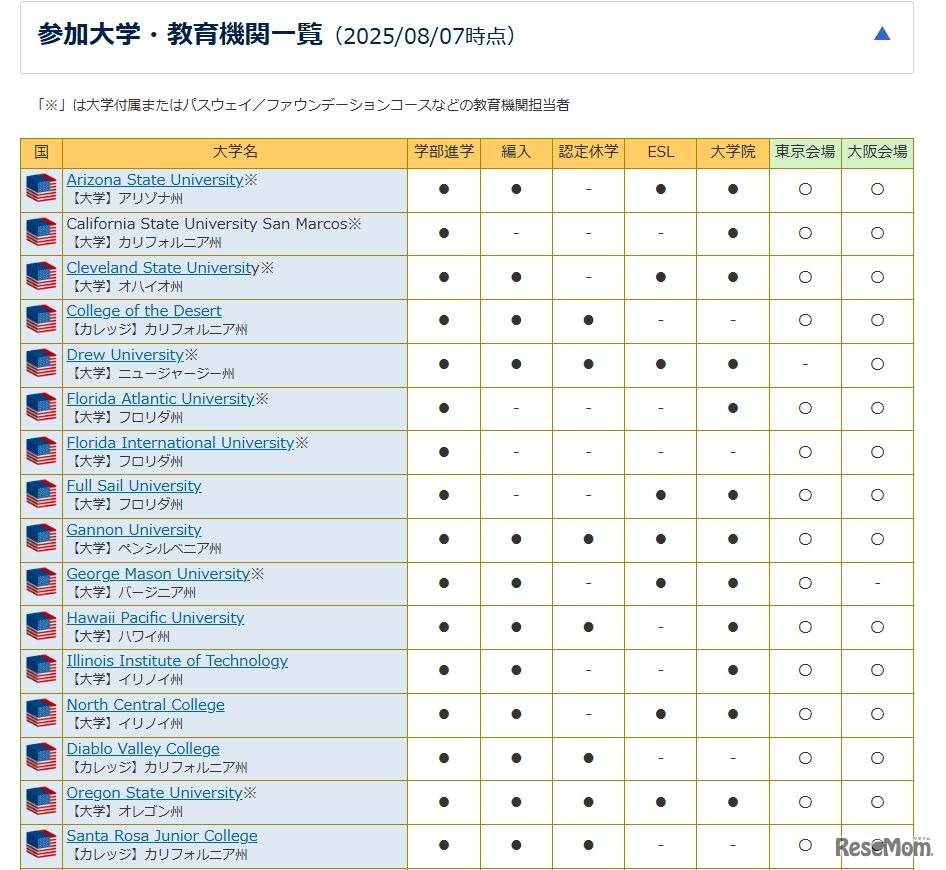Click 大阪会場 circle for Drew University
946x870 pixels.
coord(877,364)
